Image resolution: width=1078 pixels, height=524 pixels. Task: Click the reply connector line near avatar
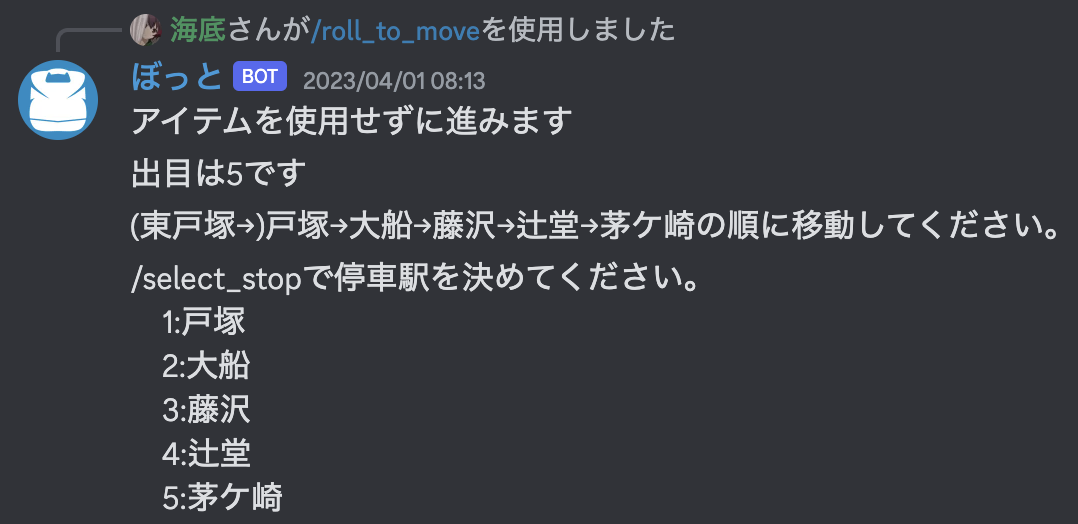click(88, 40)
